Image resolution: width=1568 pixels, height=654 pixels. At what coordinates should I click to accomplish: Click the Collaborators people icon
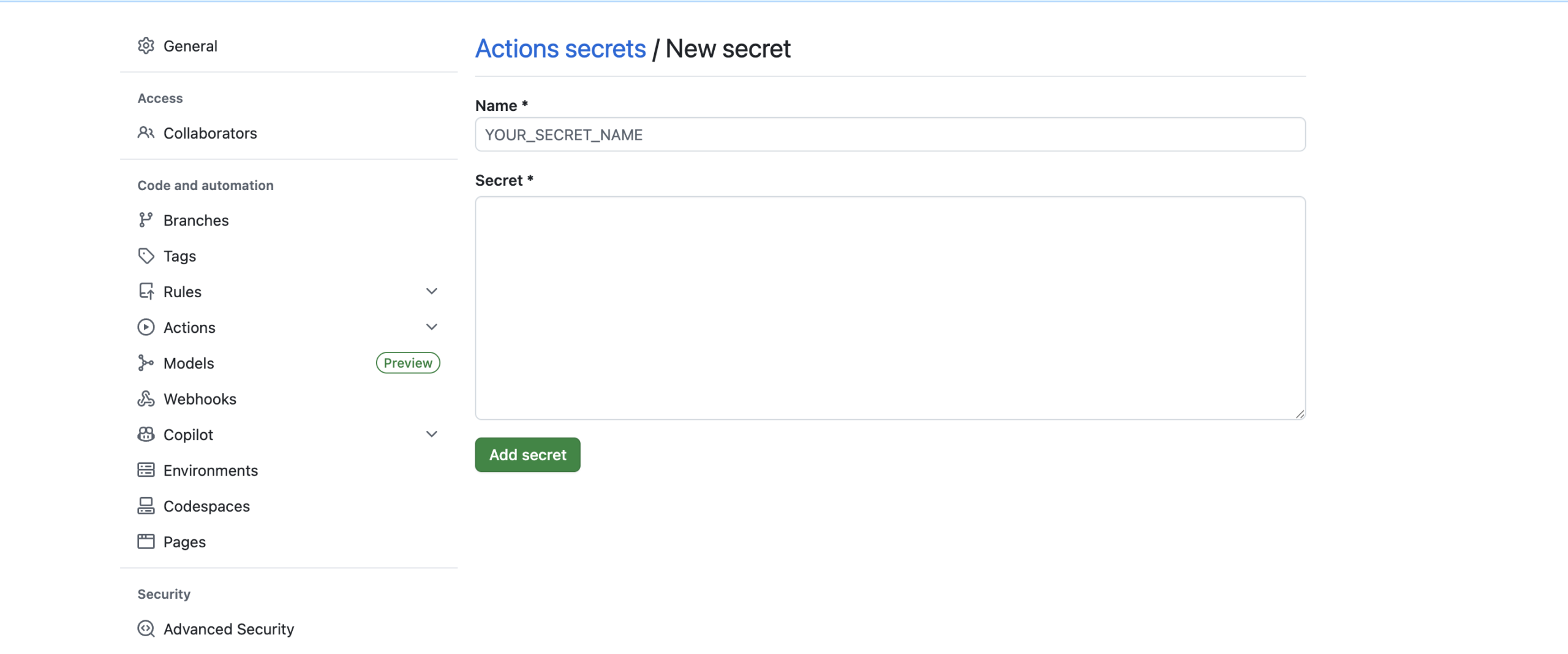(146, 133)
